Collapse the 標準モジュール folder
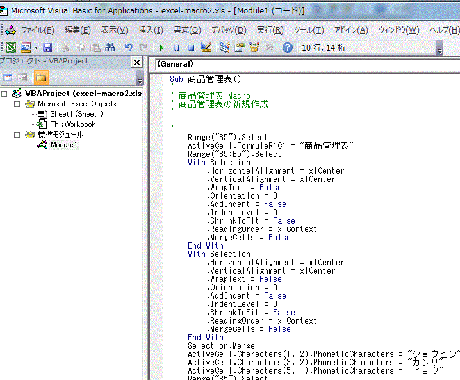The image size is (460, 380). [x=17, y=135]
